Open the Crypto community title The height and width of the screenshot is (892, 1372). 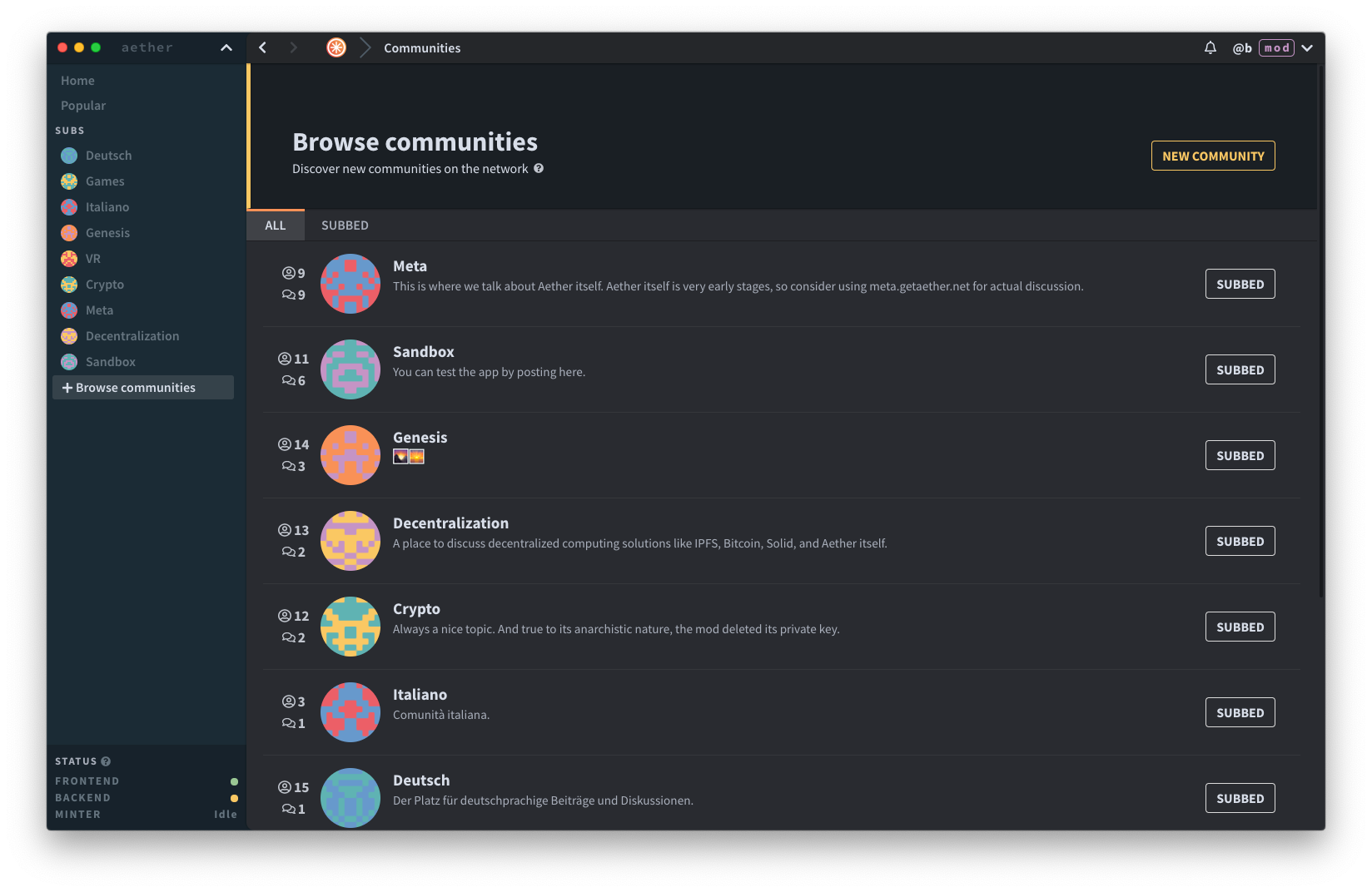coord(416,609)
